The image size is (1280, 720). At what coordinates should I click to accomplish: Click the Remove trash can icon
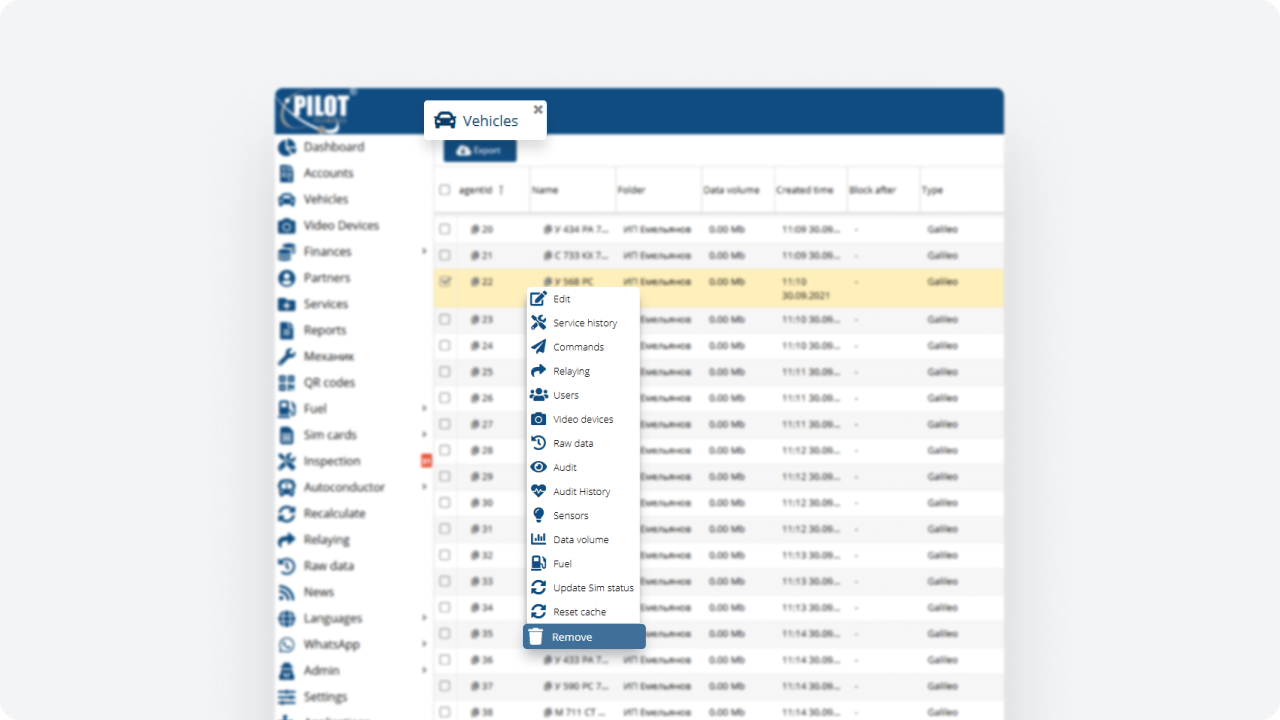(536, 637)
